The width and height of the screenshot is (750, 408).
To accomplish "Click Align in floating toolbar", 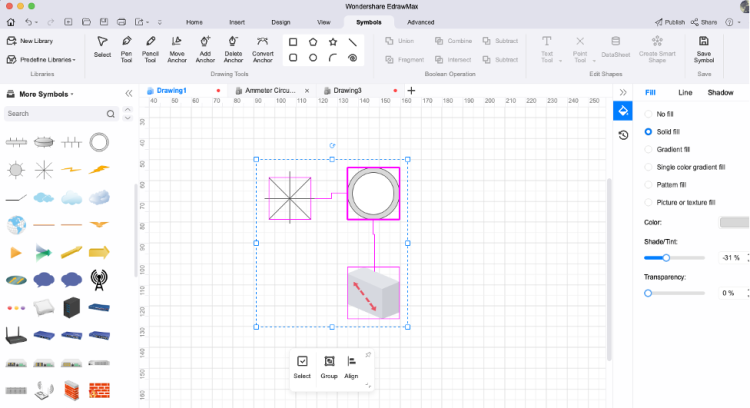I will coord(351,367).
